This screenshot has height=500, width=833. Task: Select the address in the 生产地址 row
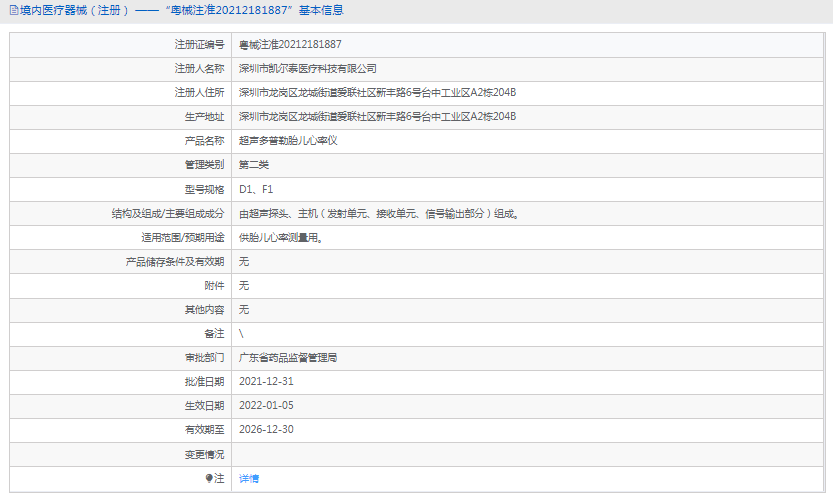377,116
